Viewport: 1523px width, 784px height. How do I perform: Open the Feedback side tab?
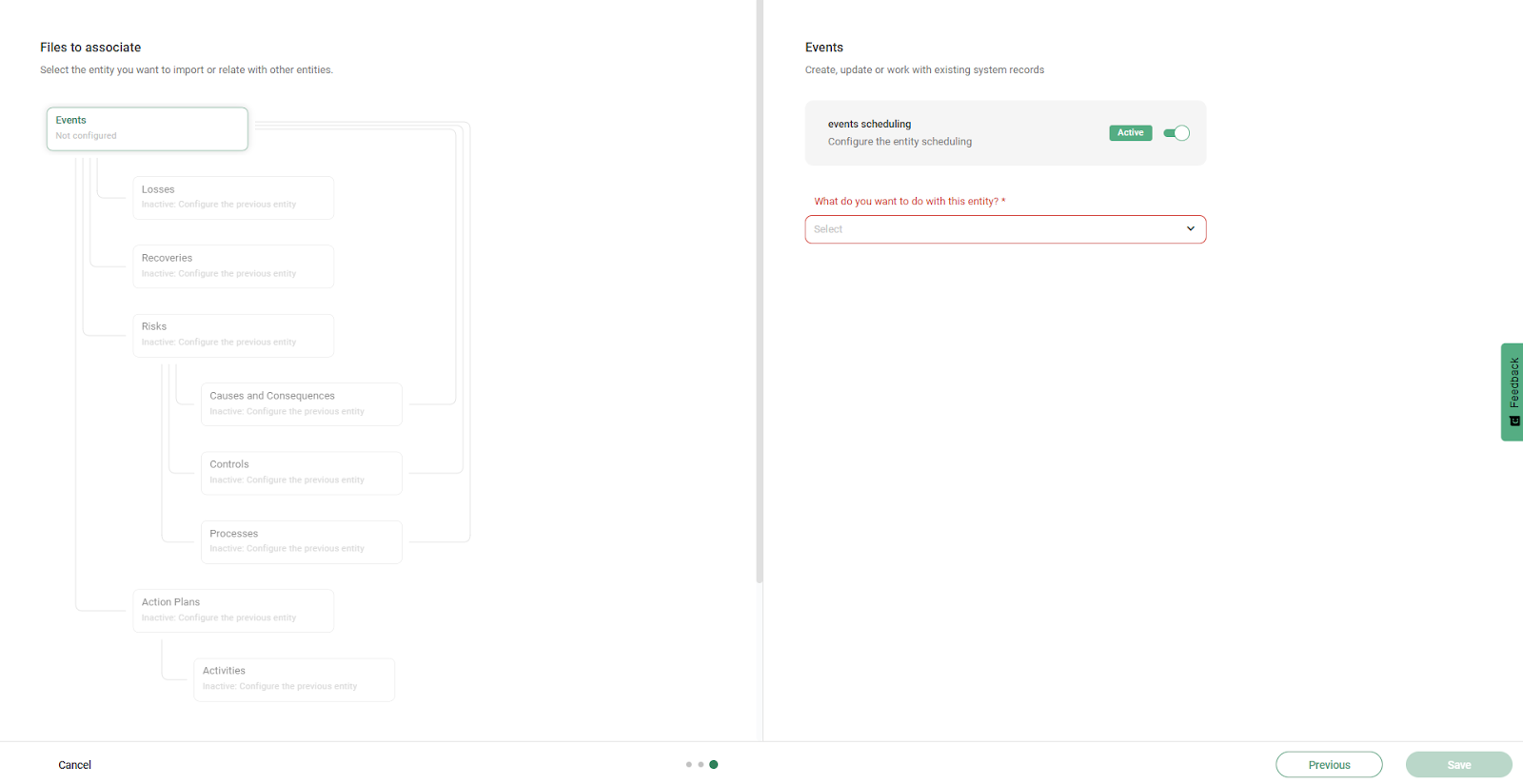[1512, 383]
